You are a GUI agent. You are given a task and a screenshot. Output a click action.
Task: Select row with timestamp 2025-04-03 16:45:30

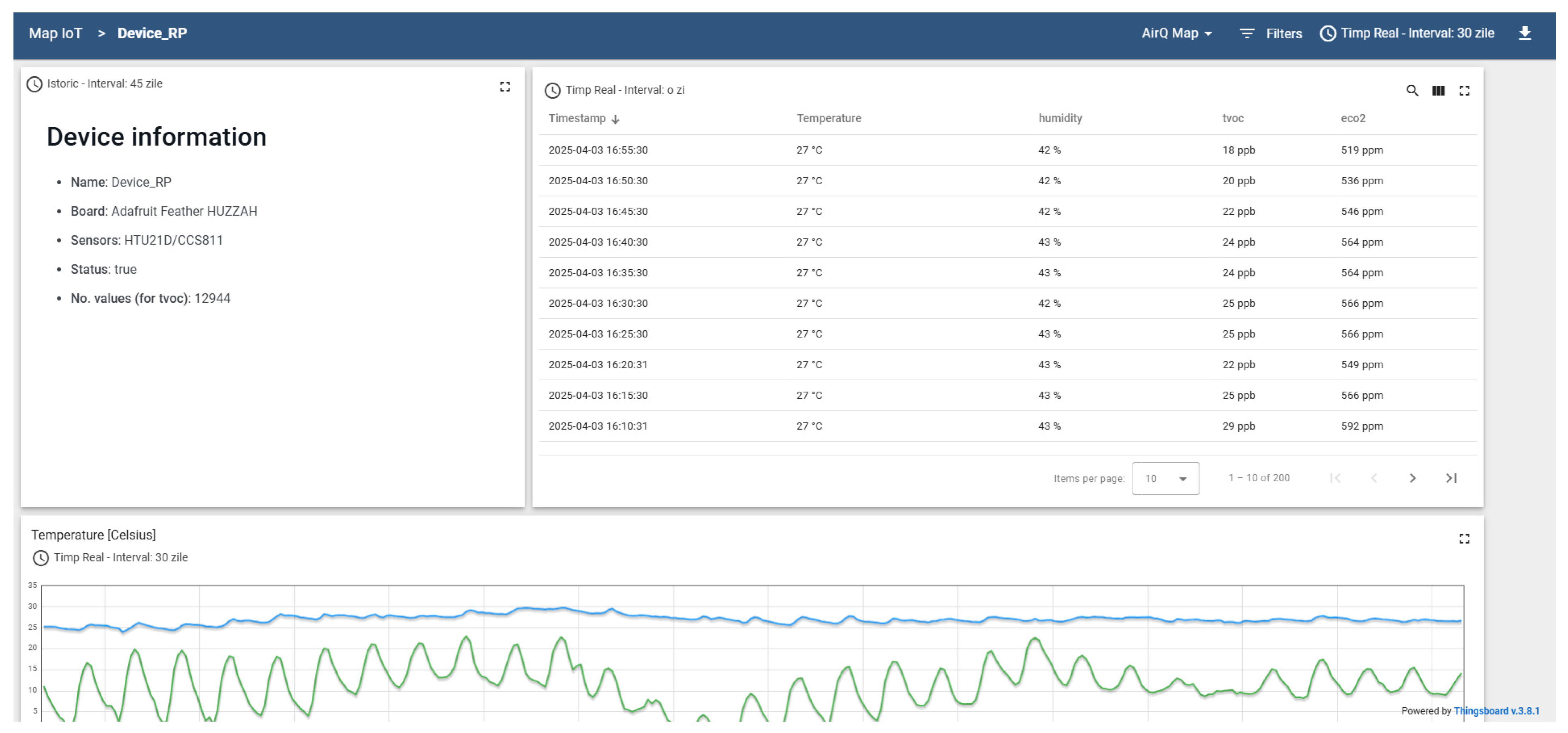click(1008, 211)
